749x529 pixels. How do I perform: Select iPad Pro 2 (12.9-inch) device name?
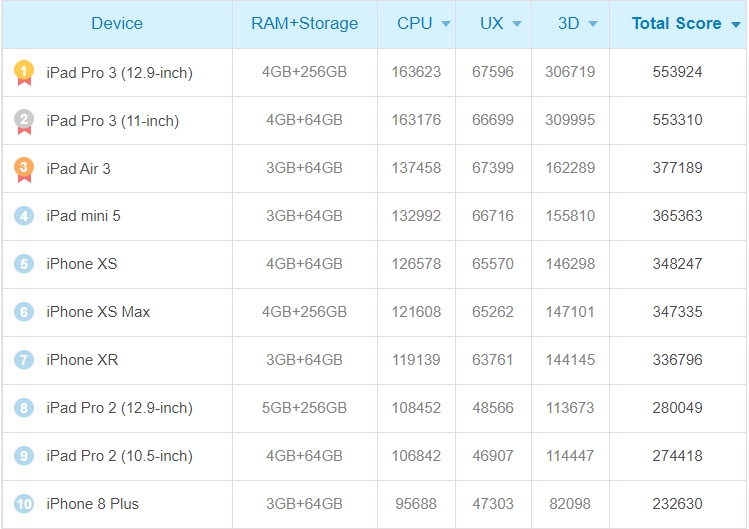pyautogui.click(x=119, y=408)
